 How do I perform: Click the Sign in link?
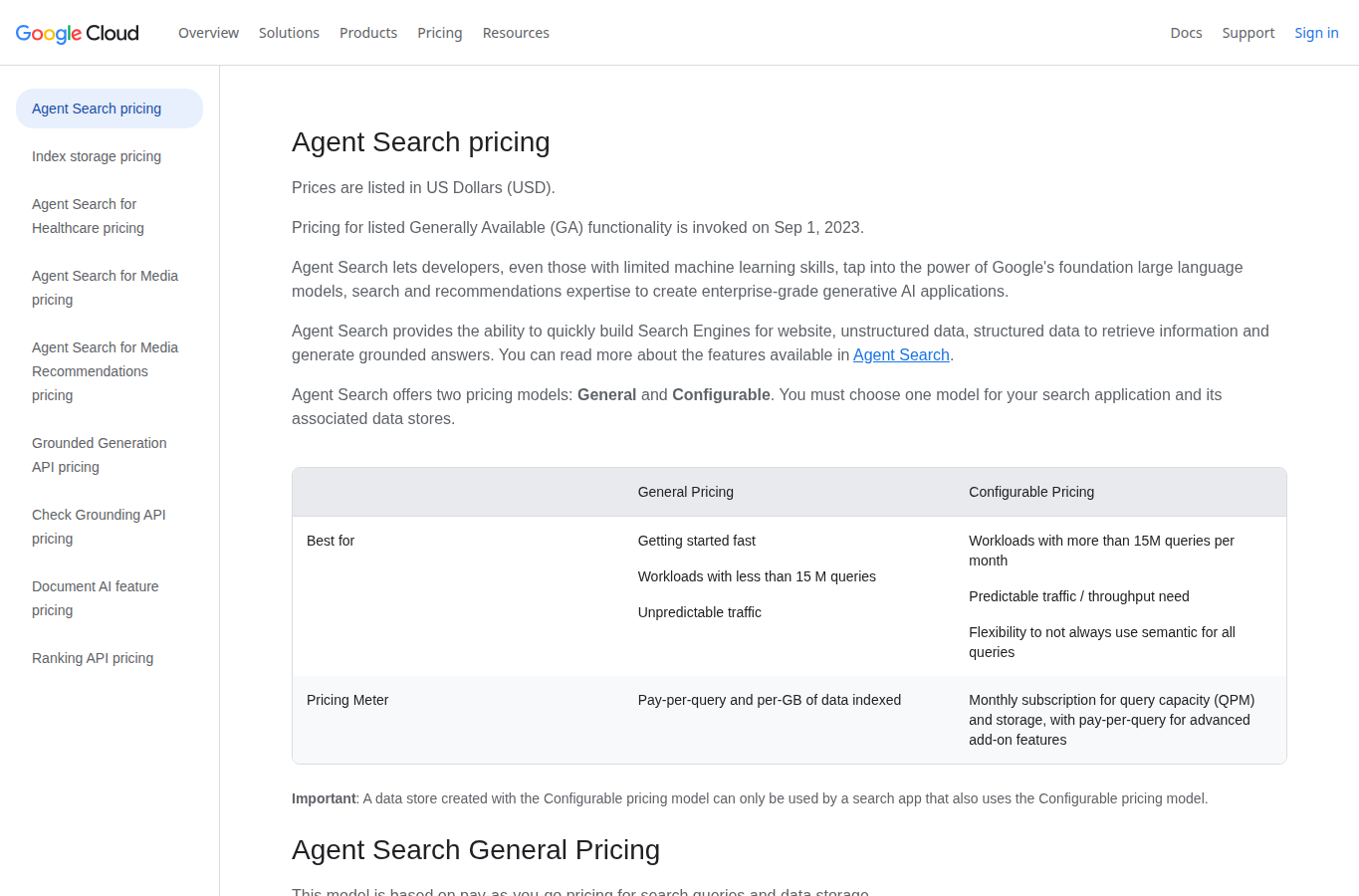1316,33
